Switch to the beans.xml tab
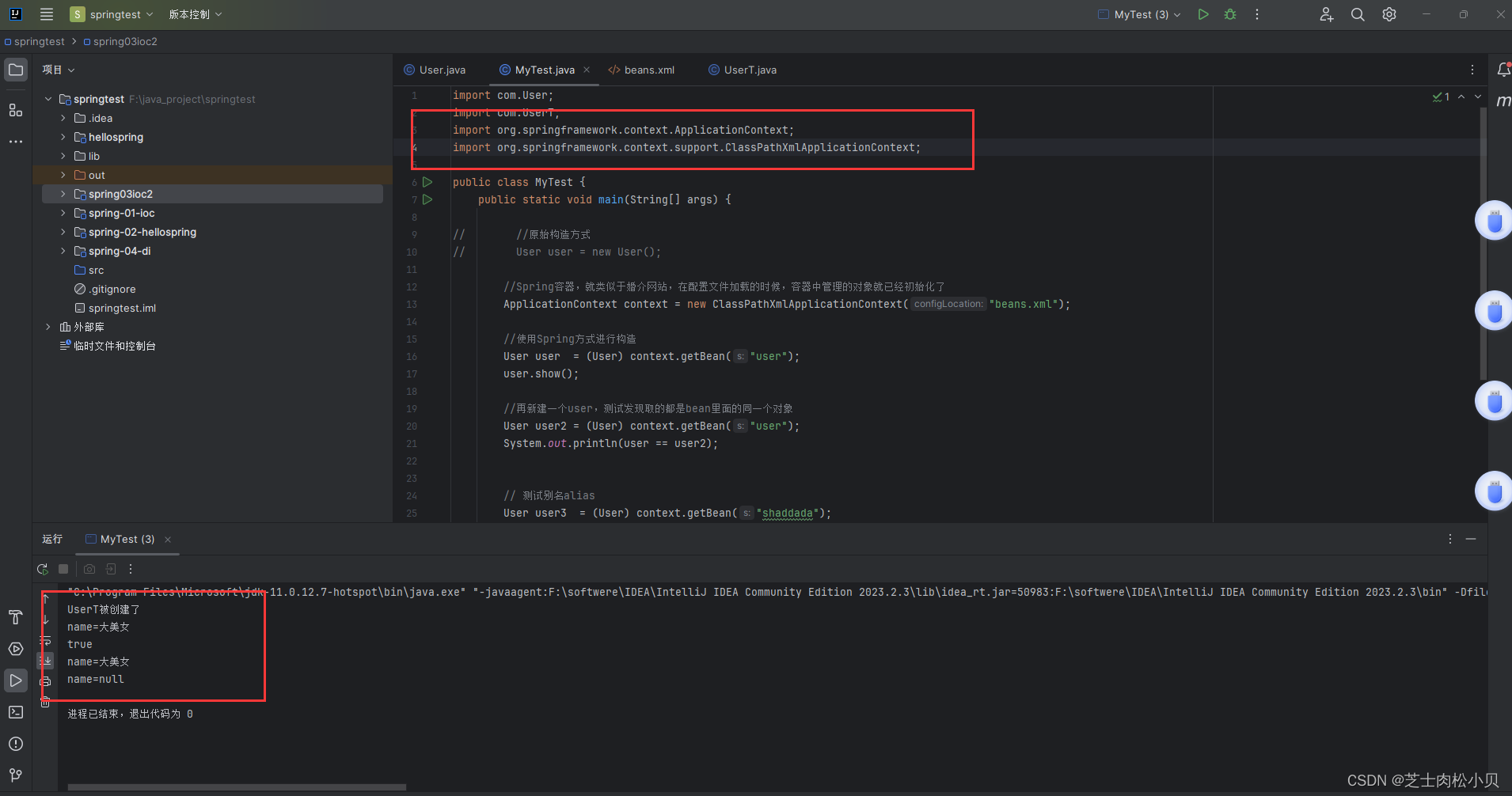Viewport: 1512px width, 796px height. coord(648,70)
